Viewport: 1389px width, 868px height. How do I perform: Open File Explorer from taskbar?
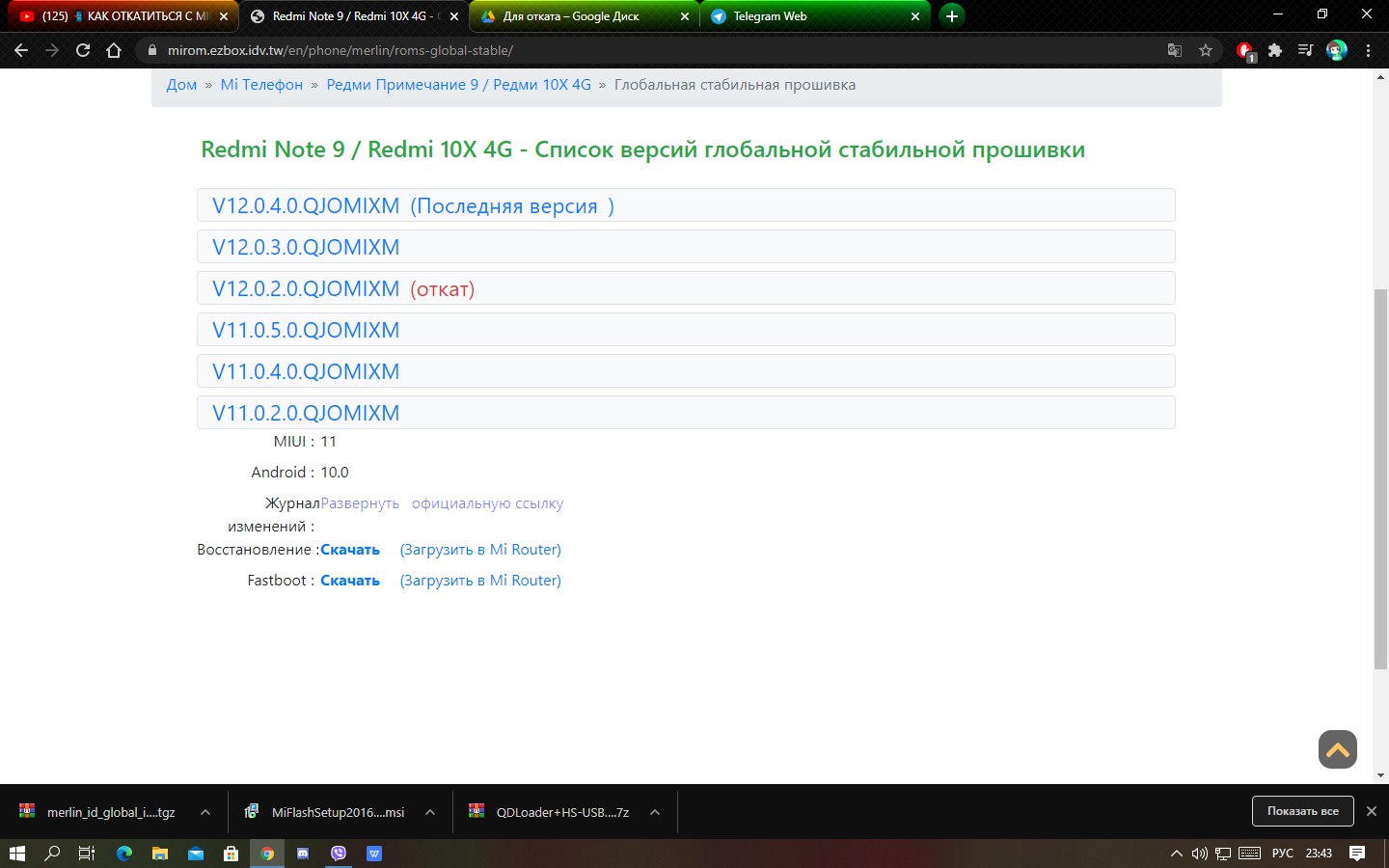[159, 854]
